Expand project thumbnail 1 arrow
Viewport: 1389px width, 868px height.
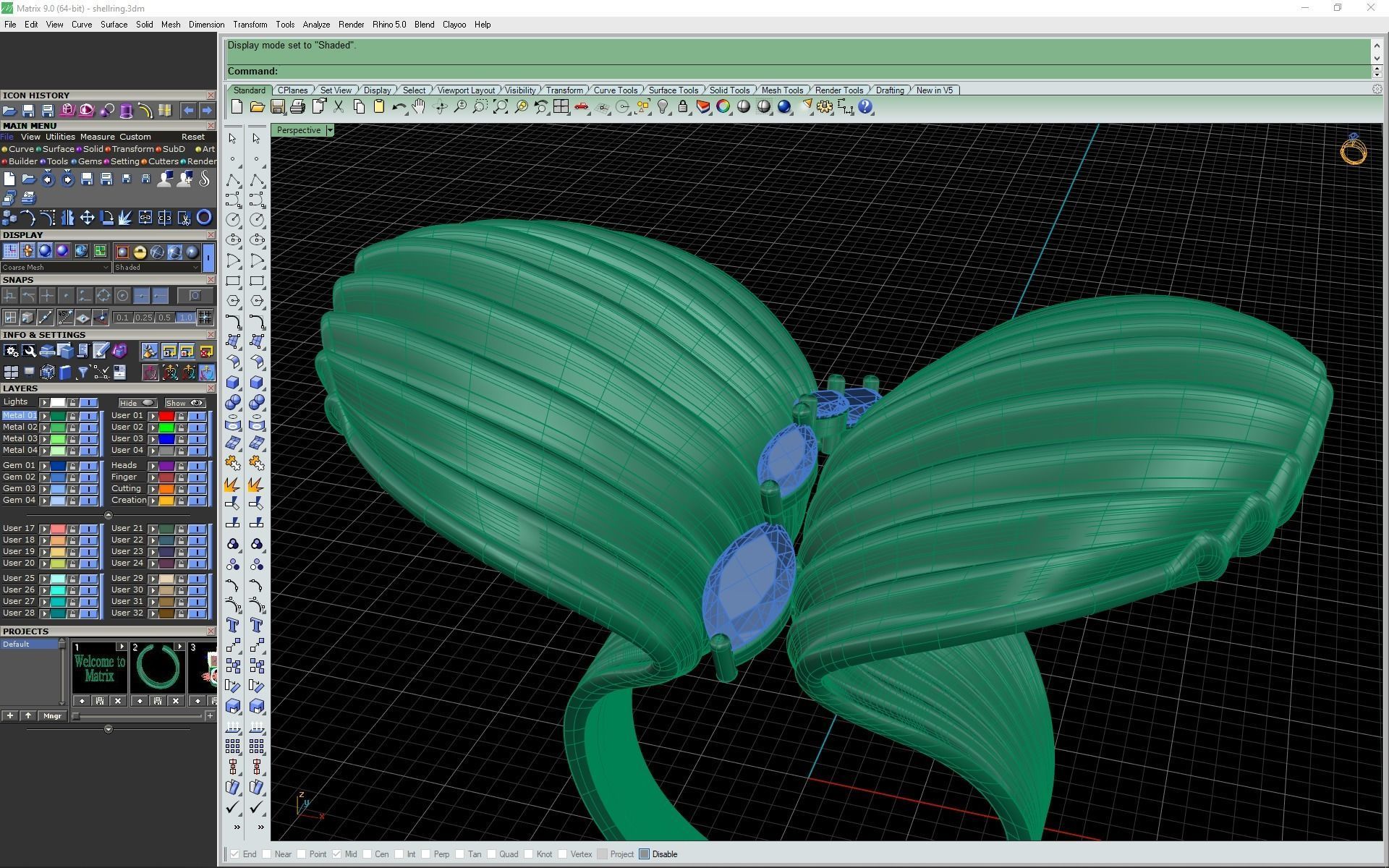(121, 647)
